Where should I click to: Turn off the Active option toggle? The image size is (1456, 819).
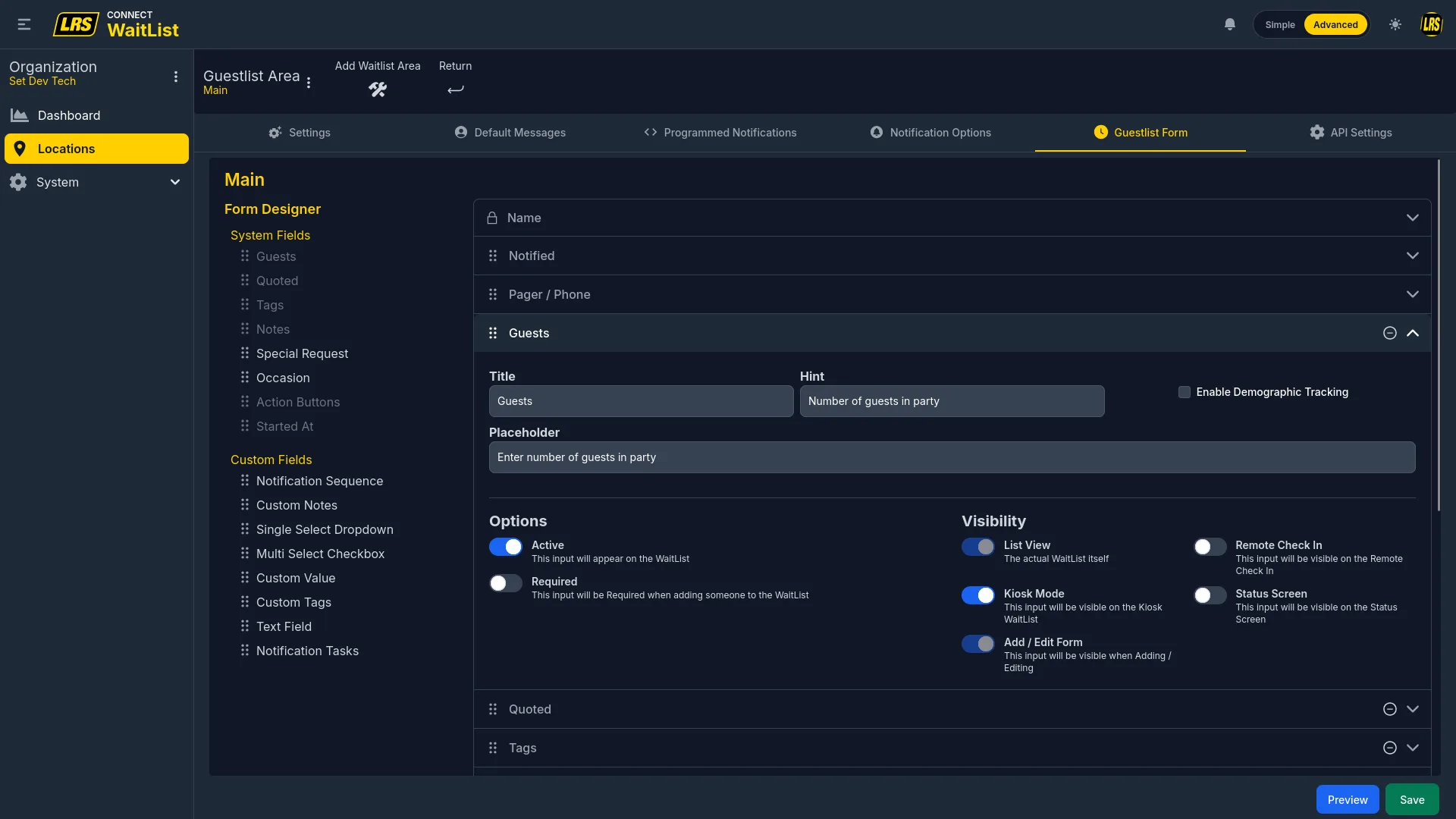pos(506,547)
